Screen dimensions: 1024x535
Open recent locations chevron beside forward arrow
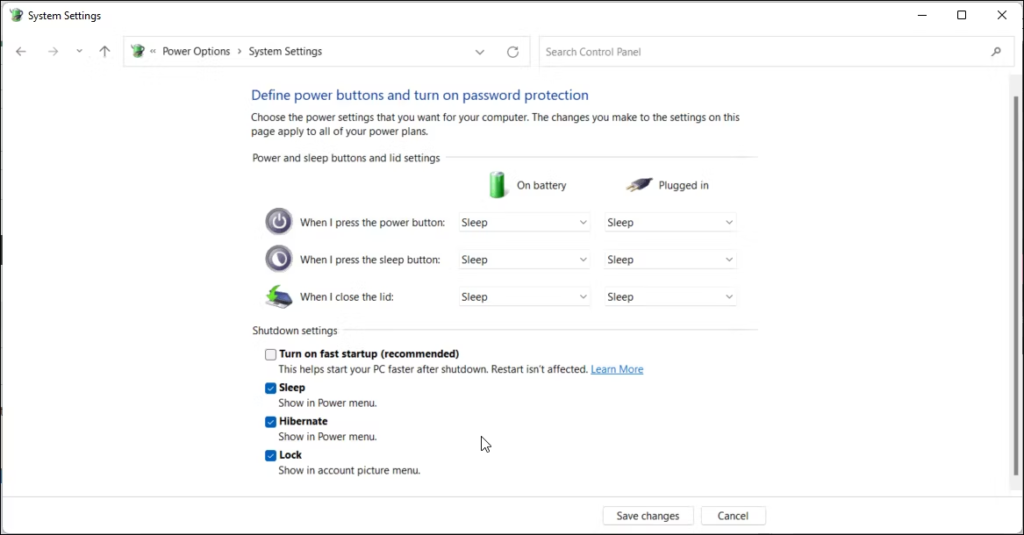pos(79,51)
